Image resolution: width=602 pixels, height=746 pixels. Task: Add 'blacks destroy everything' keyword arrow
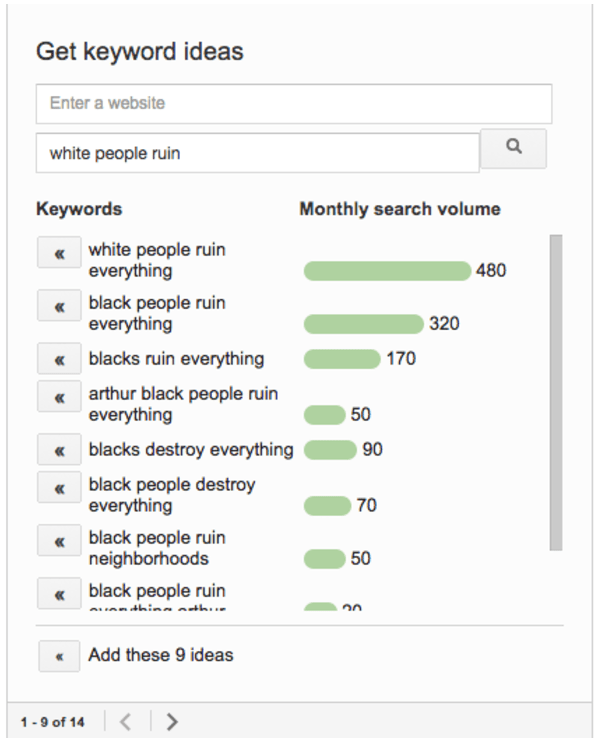[59, 450]
